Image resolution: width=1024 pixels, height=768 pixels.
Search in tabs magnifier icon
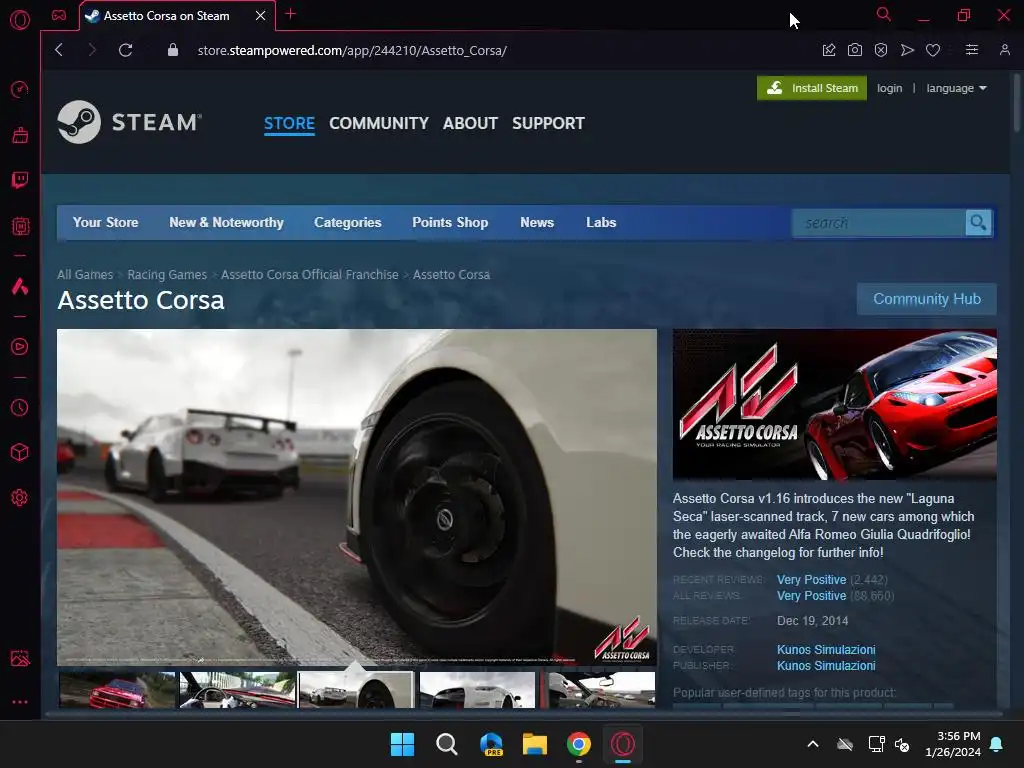coord(884,14)
